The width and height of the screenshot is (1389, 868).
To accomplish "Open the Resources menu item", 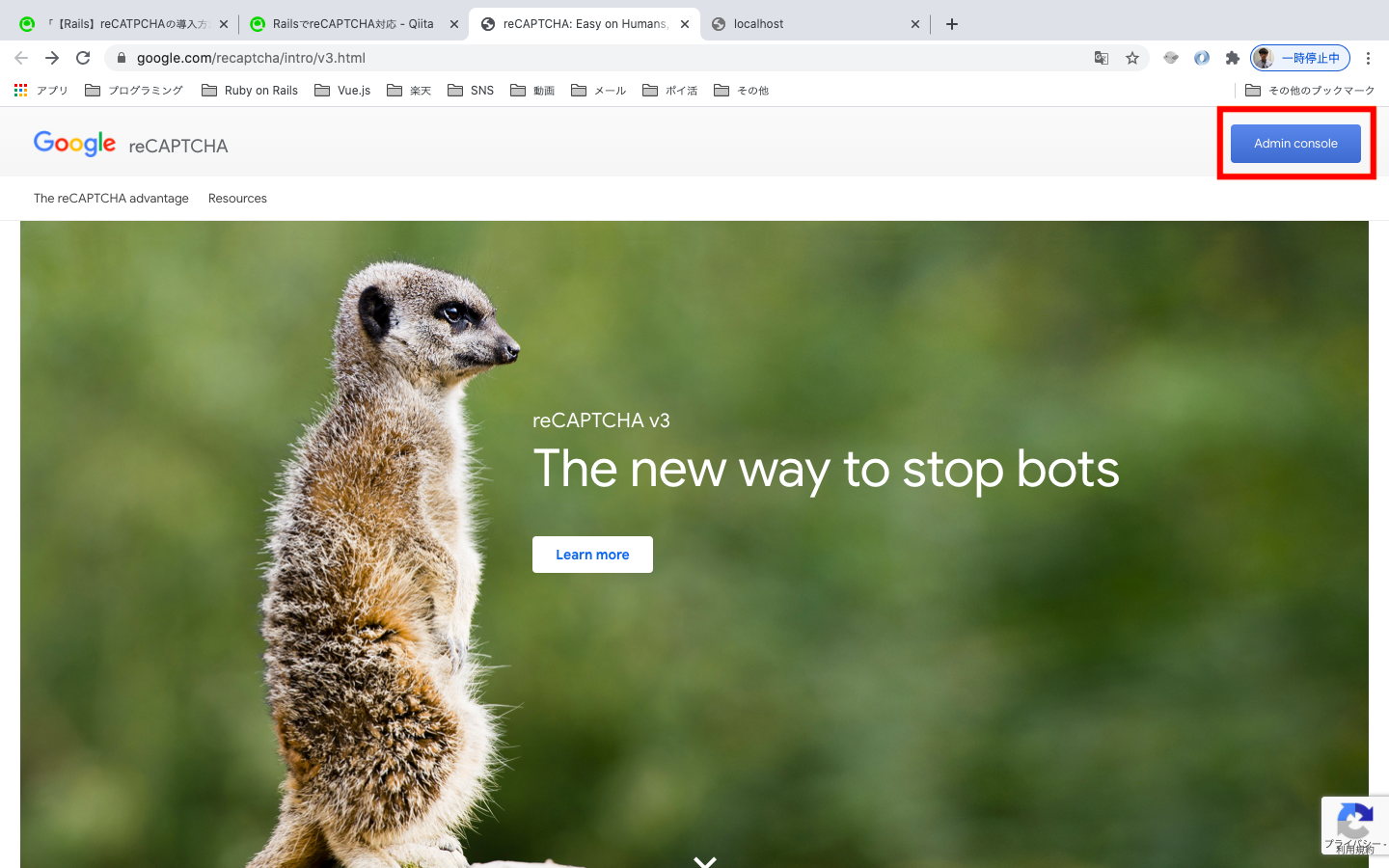I will pyautogui.click(x=237, y=199).
